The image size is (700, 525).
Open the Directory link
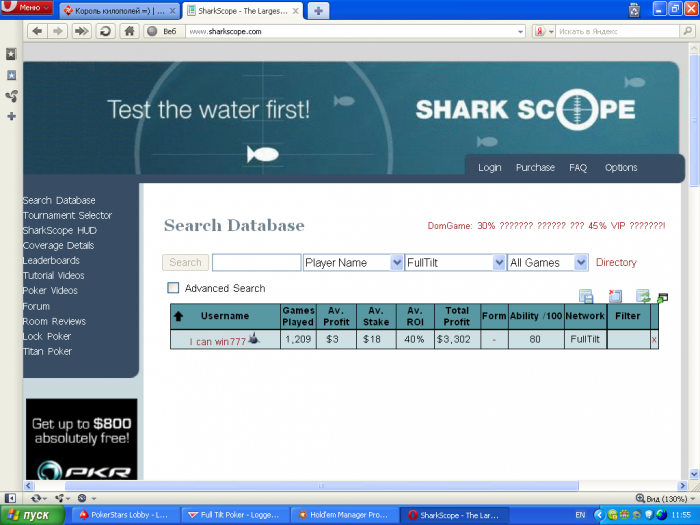click(616, 262)
